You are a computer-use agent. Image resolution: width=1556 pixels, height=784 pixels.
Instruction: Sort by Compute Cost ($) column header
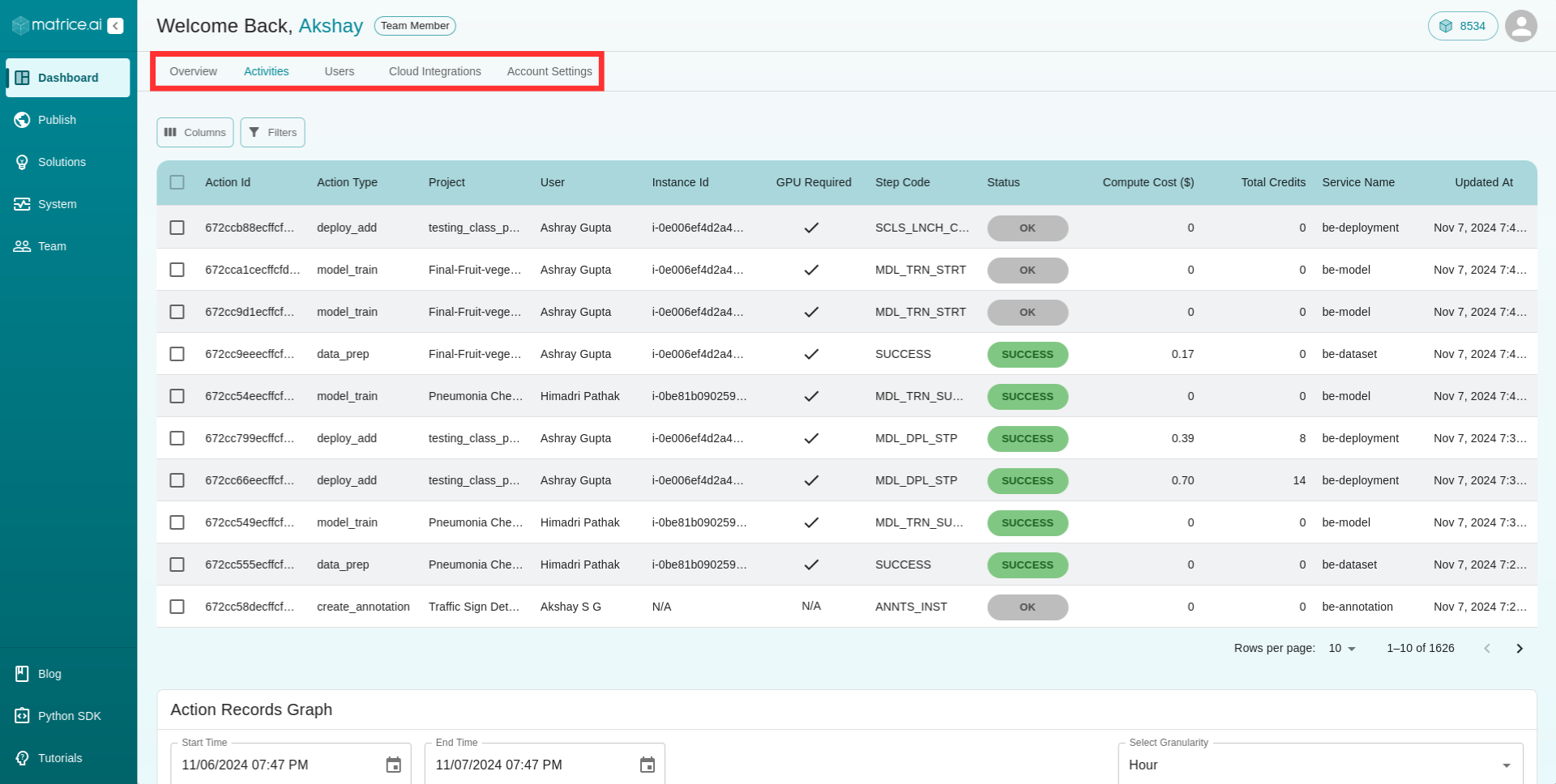click(1148, 182)
